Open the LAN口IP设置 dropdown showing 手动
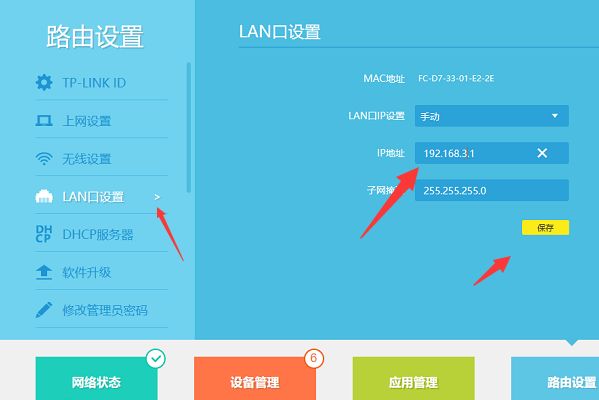 [x=492, y=116]
